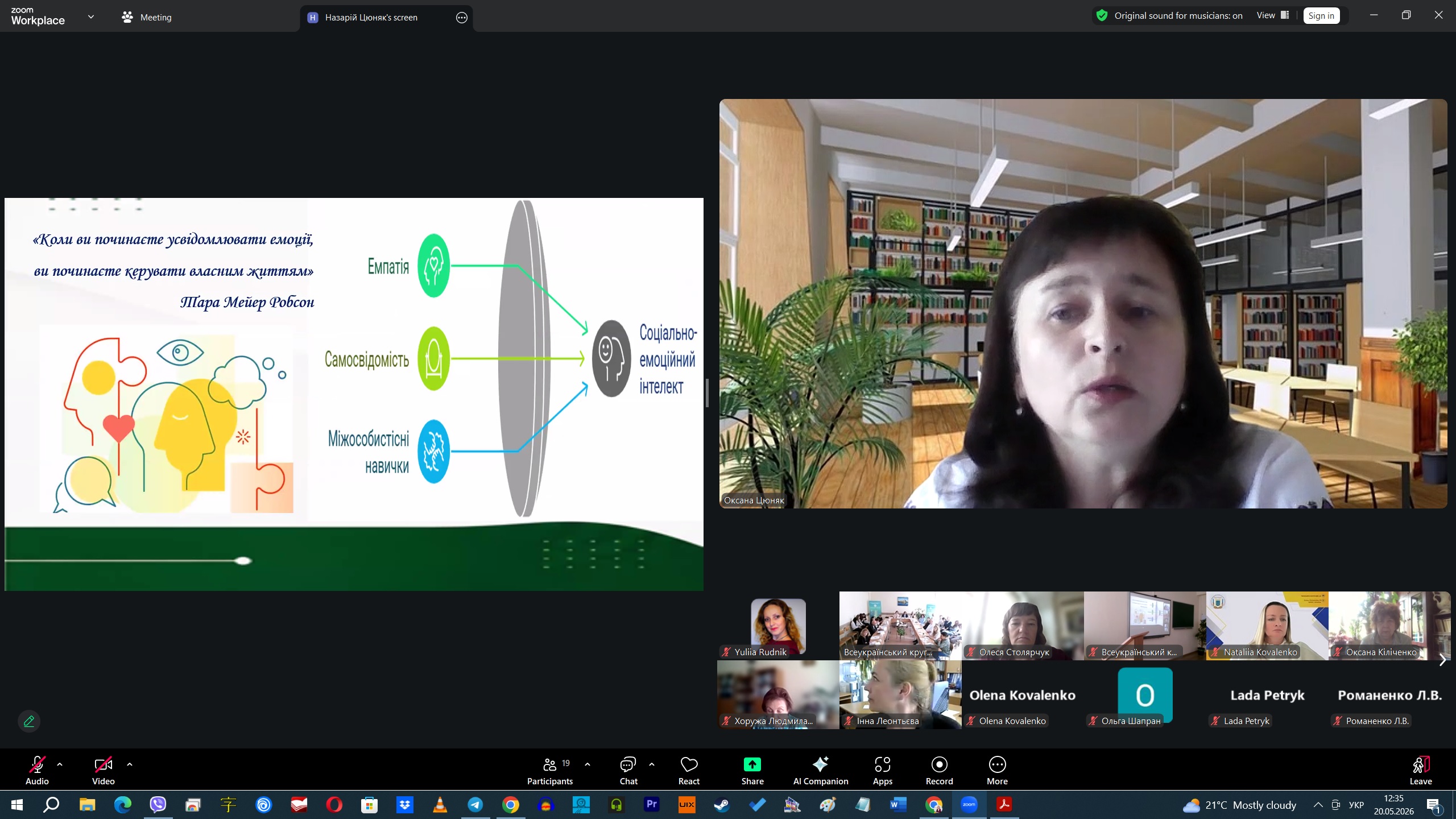Select Романенко Л.В. participant tile
1456x819 pixels.
[1389, 694]
